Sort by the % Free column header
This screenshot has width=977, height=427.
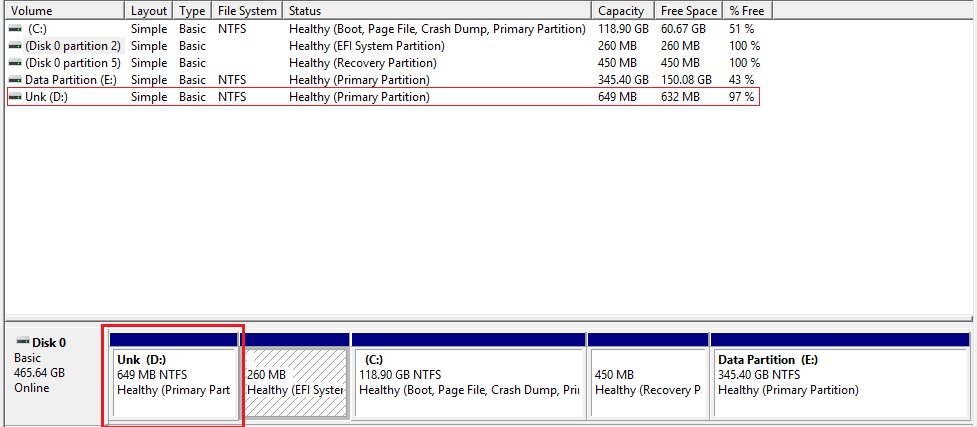point(748,11)
